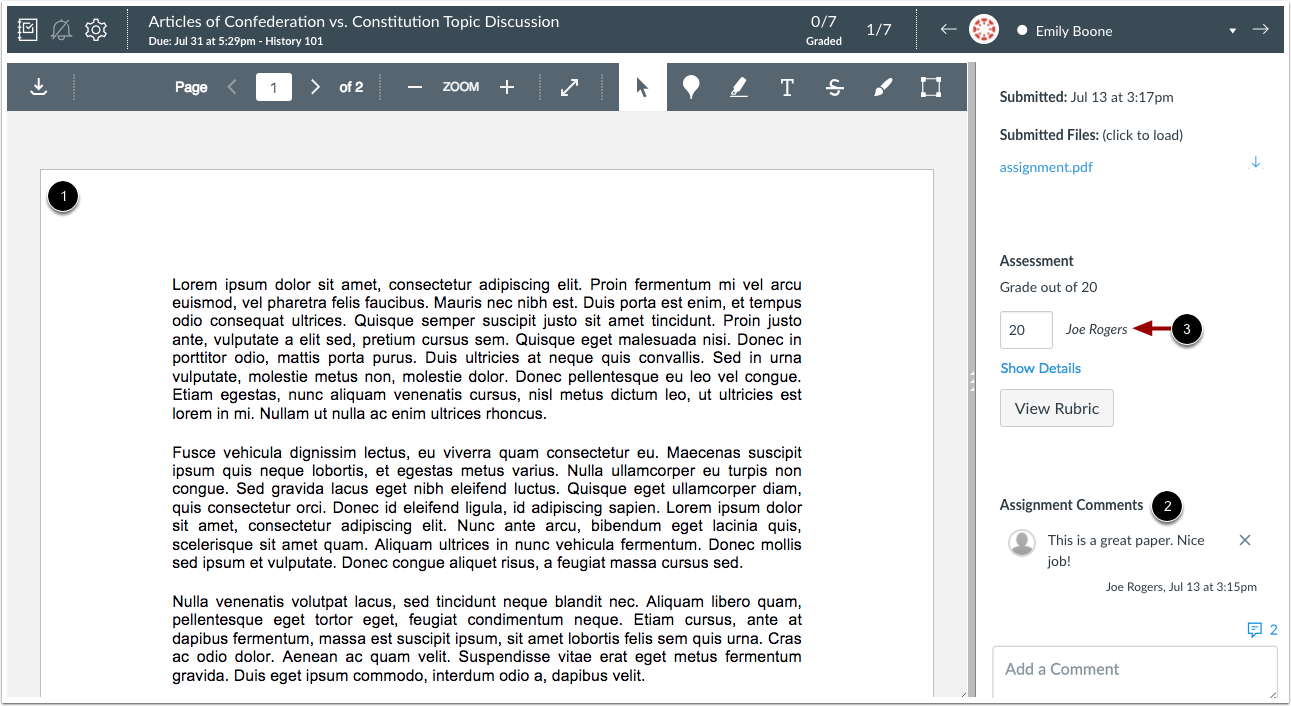Click the 'of 2' page total
Image resolution: width=1291 pixels, height=706 pixels.
tap(351, 87)
